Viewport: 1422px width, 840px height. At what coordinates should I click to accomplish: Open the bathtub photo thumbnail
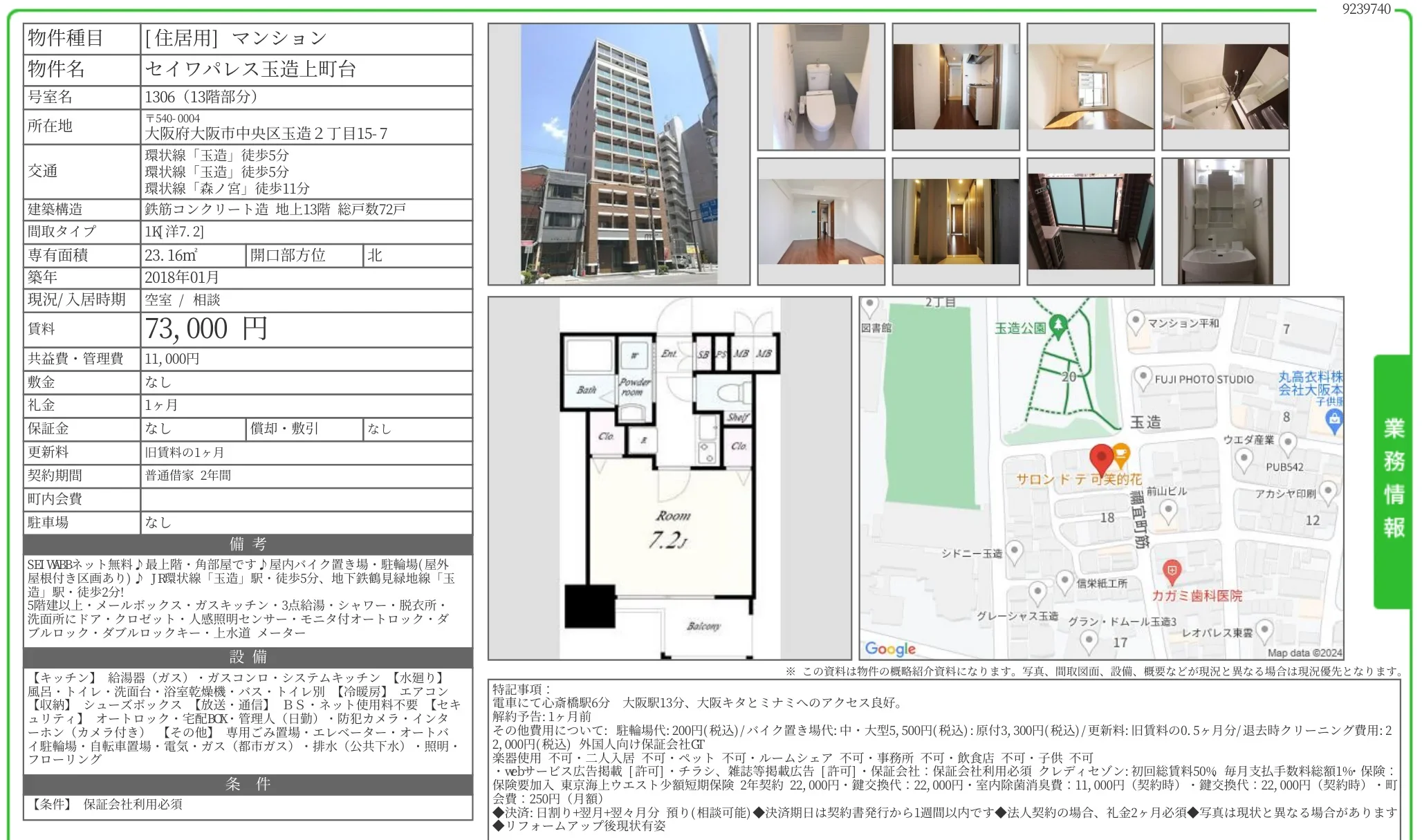tap(1225, 86)
